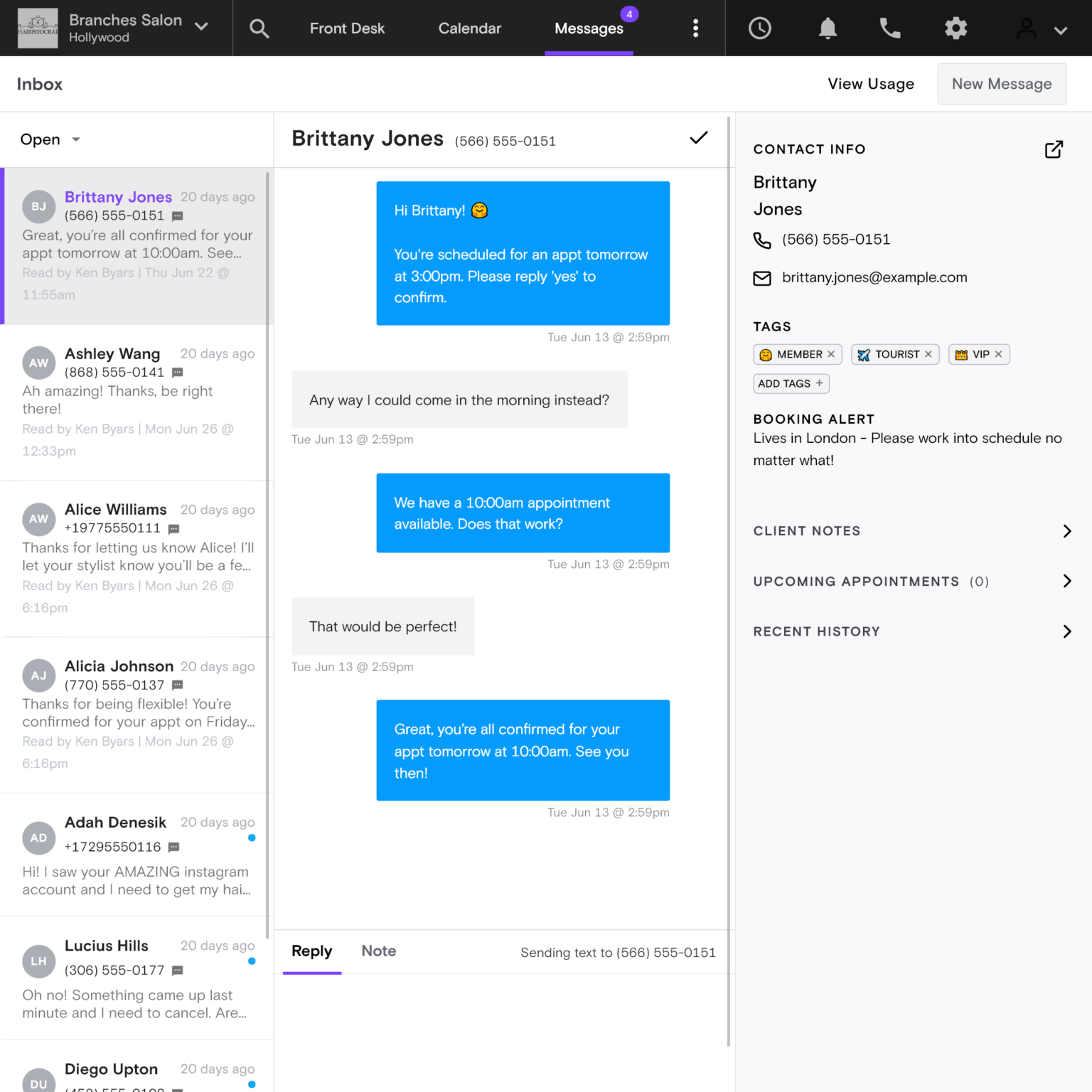Switch to the Note tab
The width and height of the screenshot is (1092, 1092).
[378, 951]
